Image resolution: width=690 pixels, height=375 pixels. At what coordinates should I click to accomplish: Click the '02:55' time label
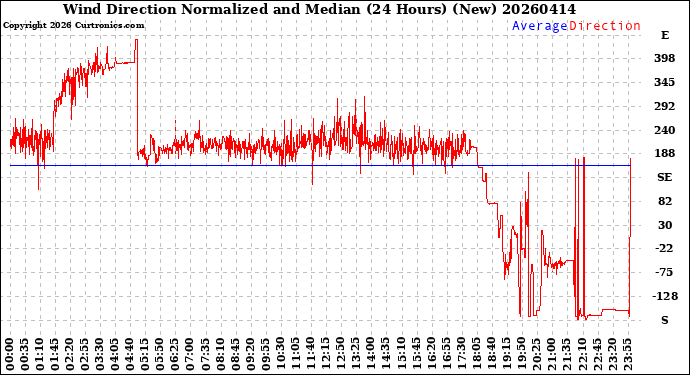pyautogui.click(x=85, y=355)
